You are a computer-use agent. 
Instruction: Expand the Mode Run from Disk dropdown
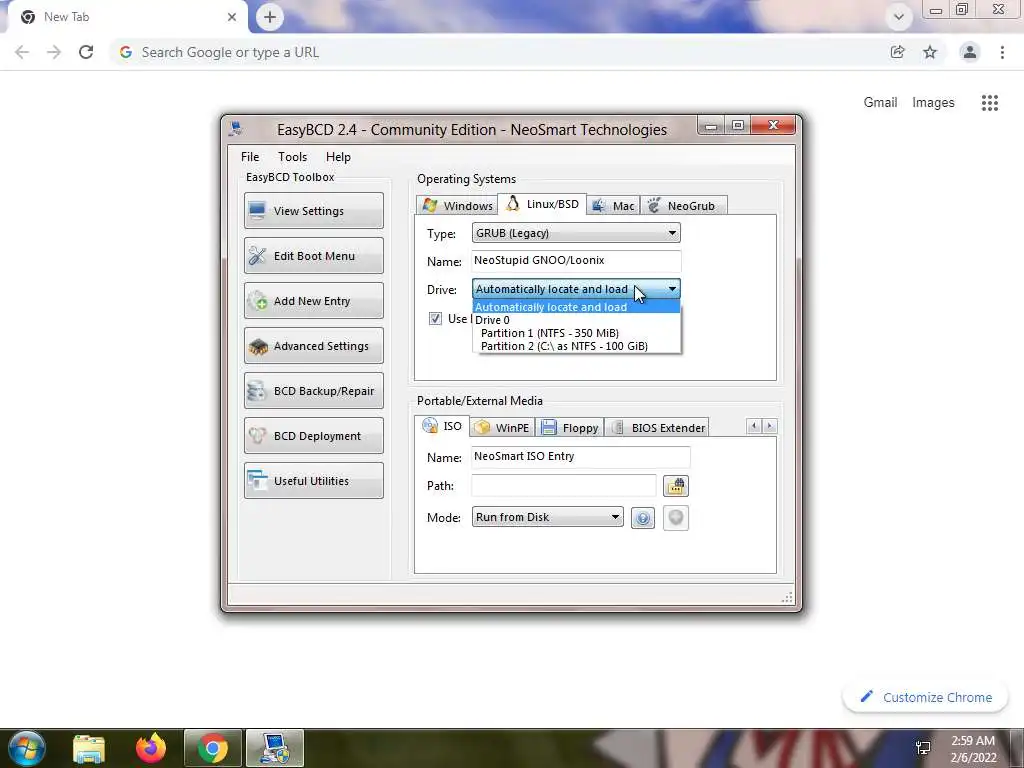coord(547,517)
